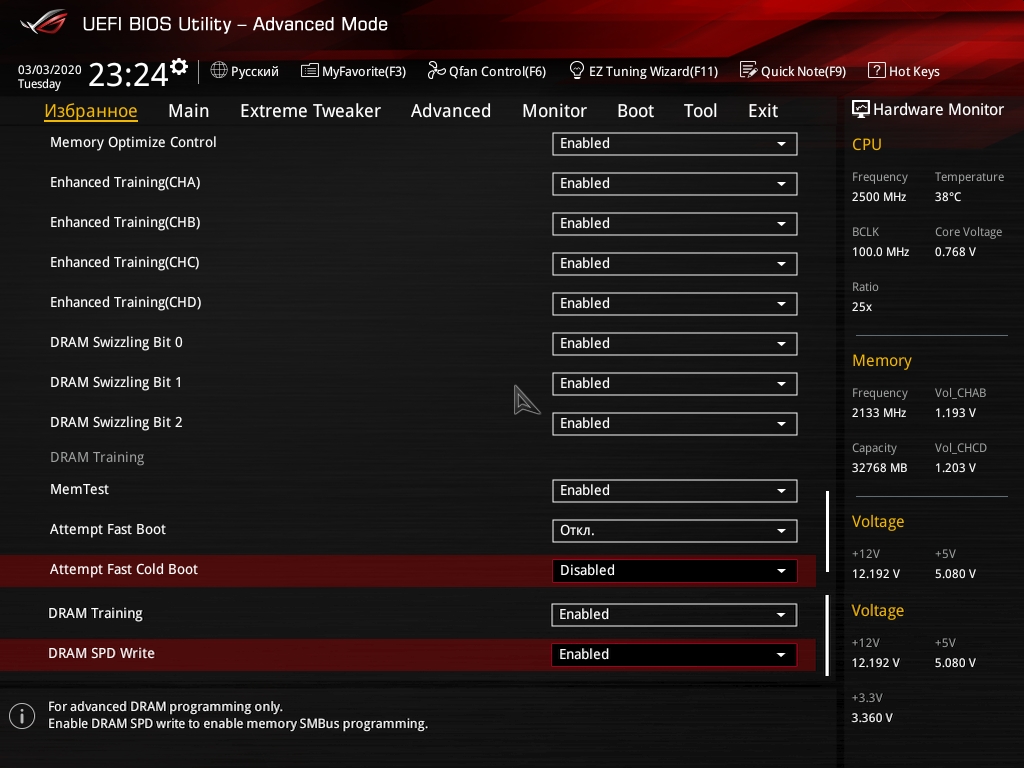
Task: Click the 23:24 clock display
Action: coord(128,74)
